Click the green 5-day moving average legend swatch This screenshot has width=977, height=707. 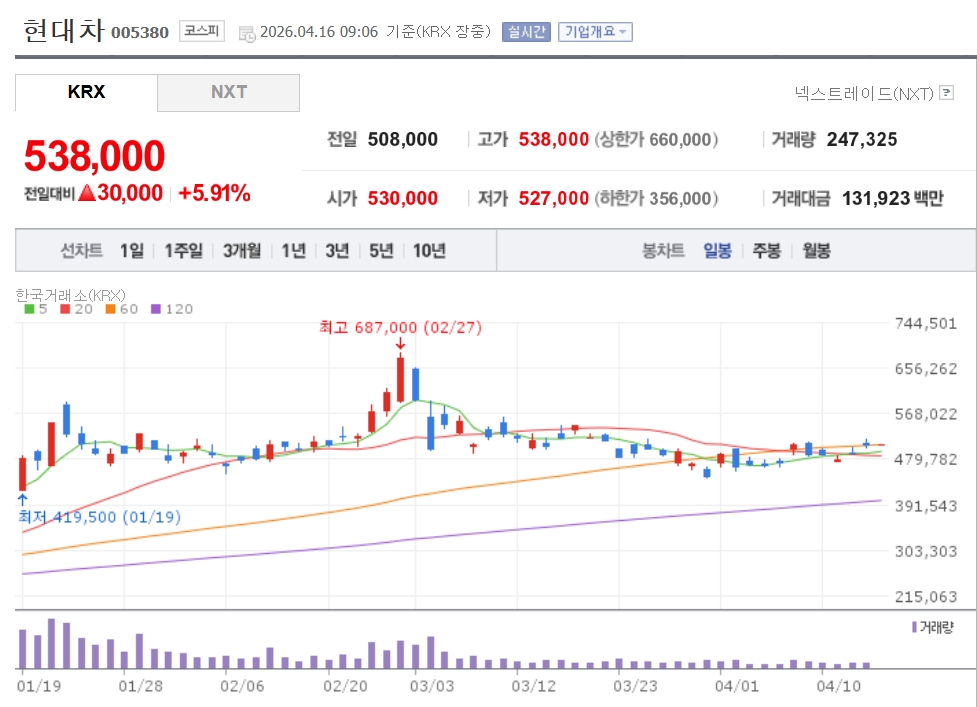[x=29, y=309]
